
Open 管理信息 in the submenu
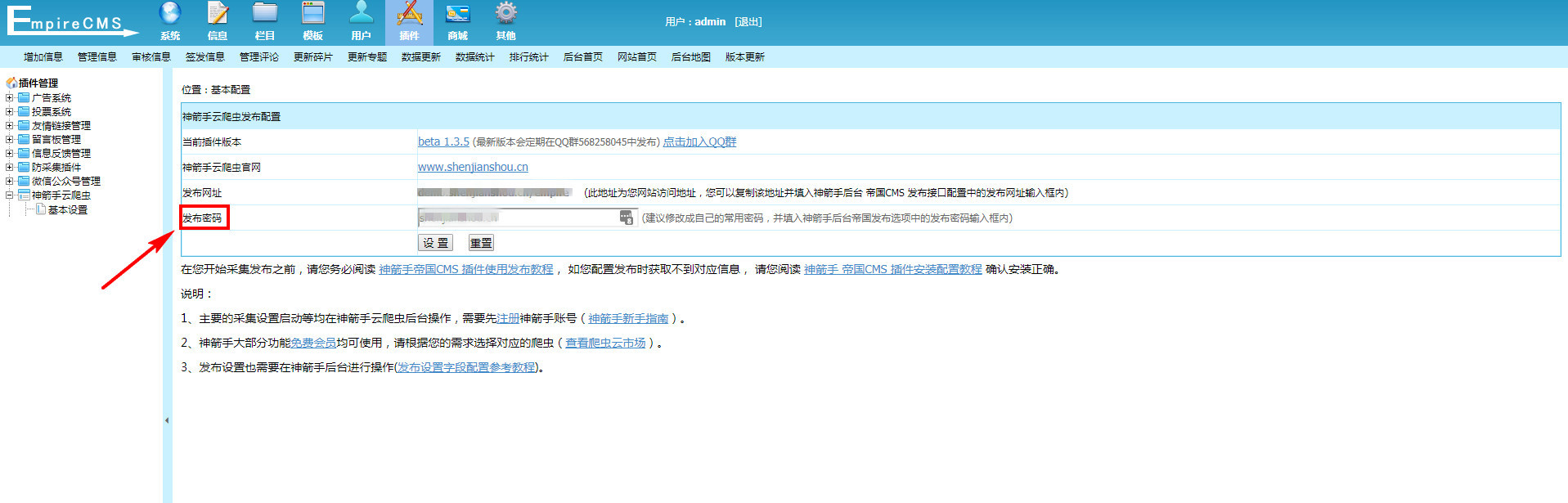97,57
